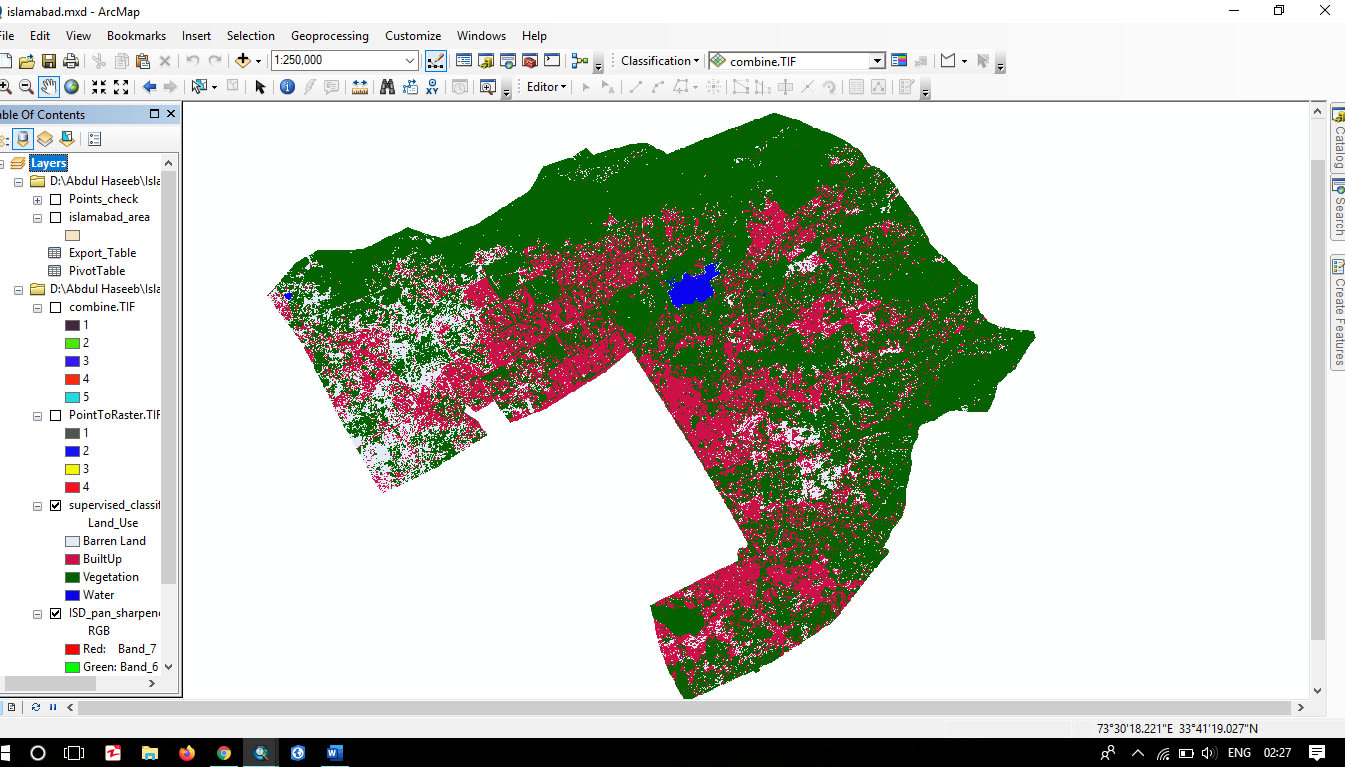Save the map document
Image resolution: width=1345 pixels, height=767 pixels.
(49, 61)
